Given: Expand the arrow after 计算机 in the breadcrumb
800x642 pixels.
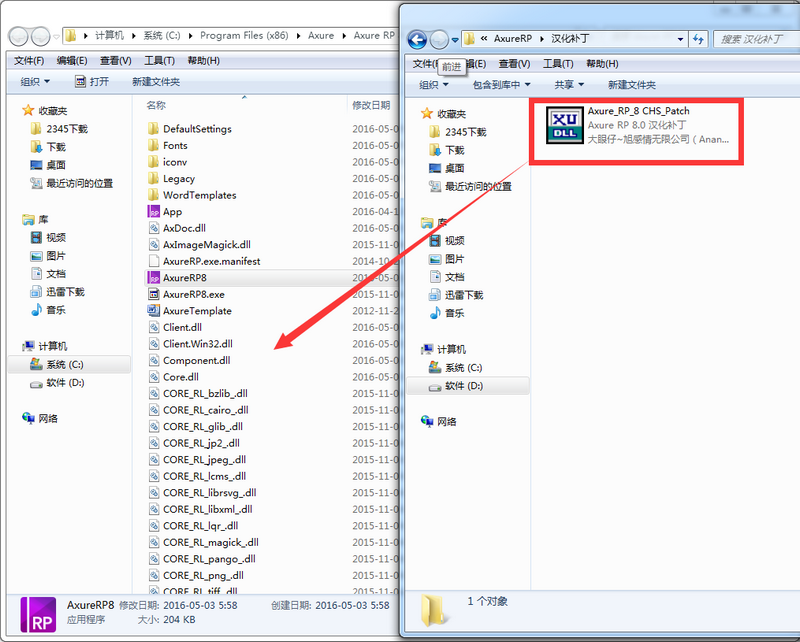Looking at the screenshot, I should (x=134, y=36).
